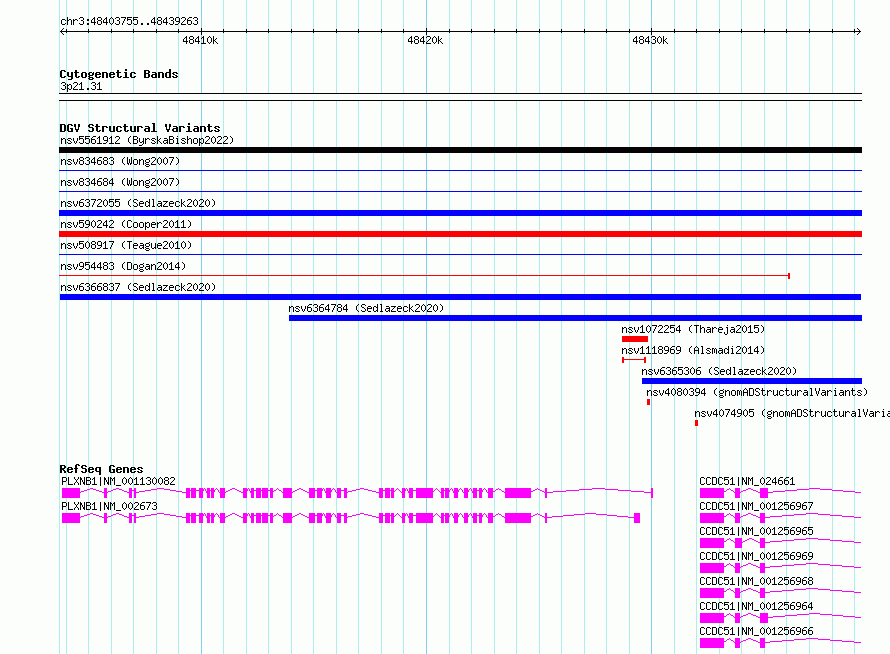Open CCDC51|NM_001256965 transcript label
This screenshot has width=890, height=654.
coord(756,531)
